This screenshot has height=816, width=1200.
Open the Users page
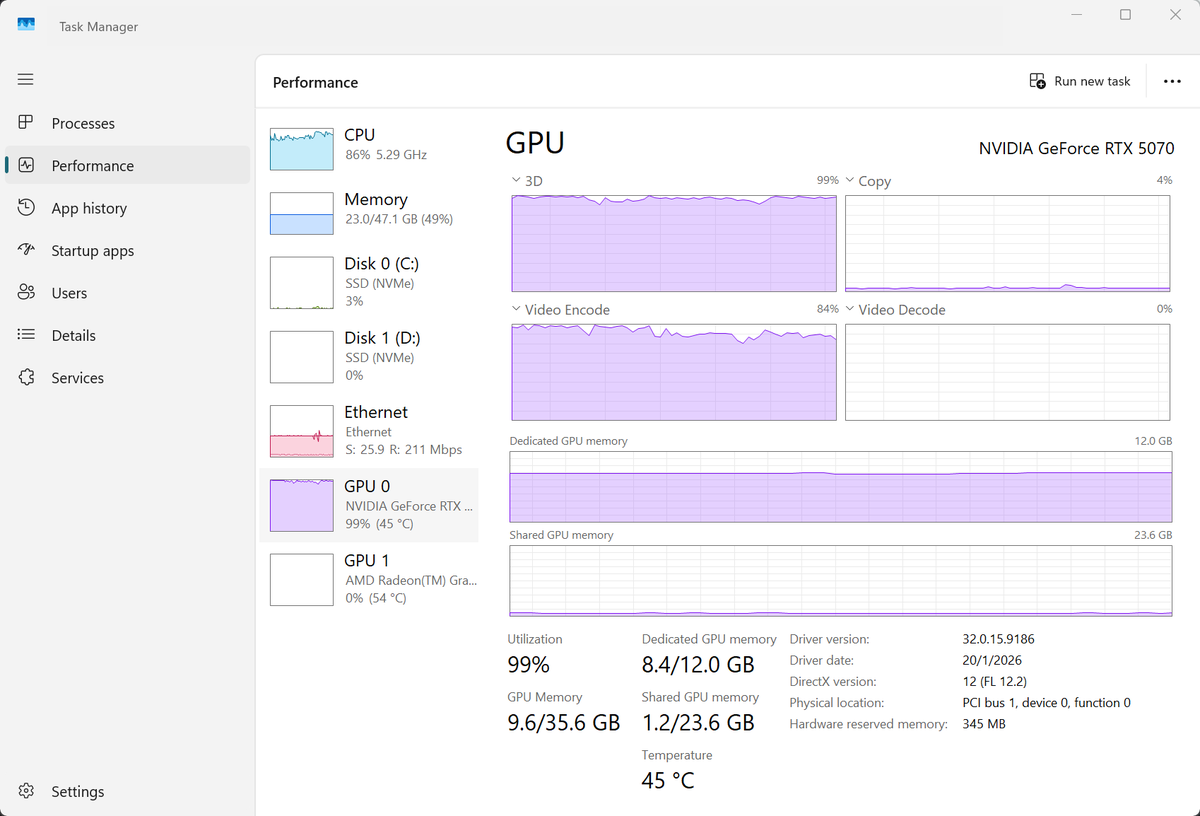click(x=127, y=293)
